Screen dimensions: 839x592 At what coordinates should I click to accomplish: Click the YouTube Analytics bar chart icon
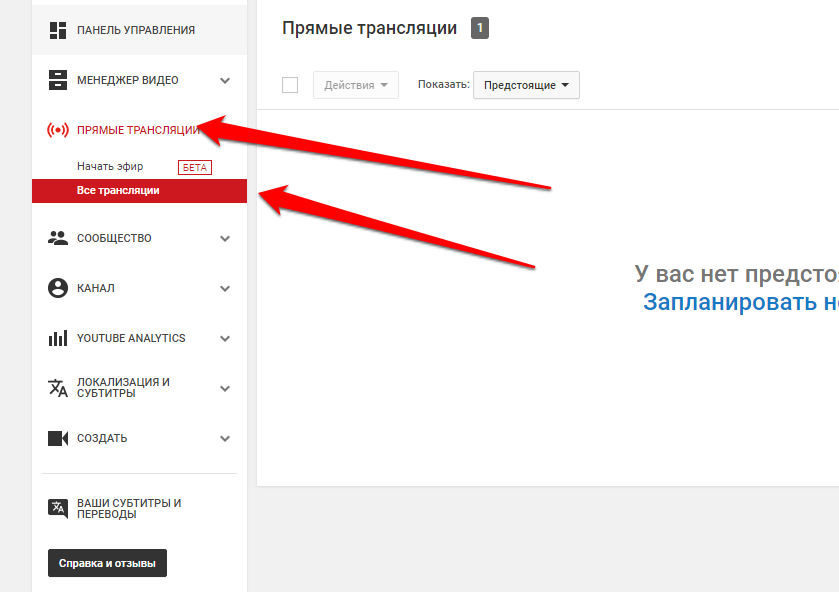58,338
